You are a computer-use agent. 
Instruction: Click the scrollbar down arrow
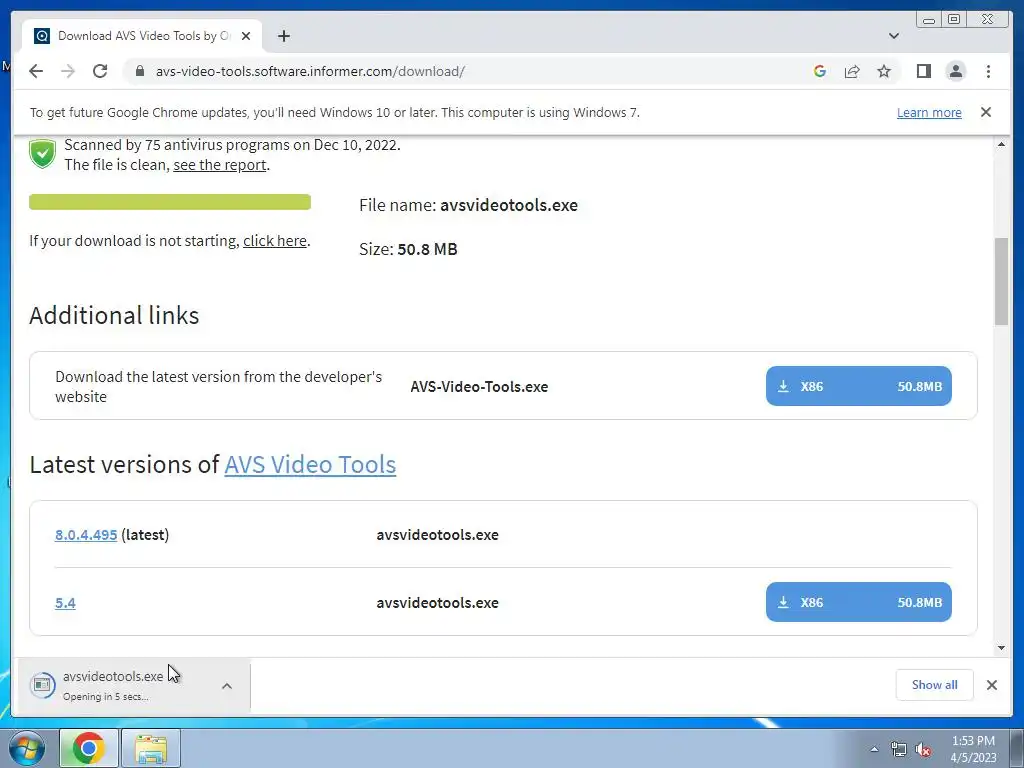coord(1001,648)
